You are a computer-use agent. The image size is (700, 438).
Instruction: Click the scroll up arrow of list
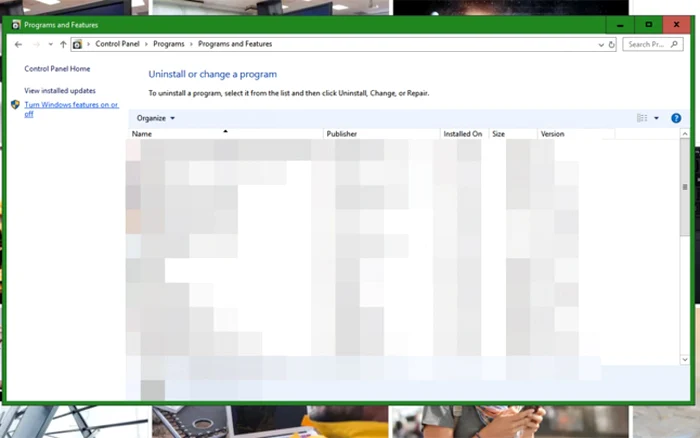click(x=685, y=133)
